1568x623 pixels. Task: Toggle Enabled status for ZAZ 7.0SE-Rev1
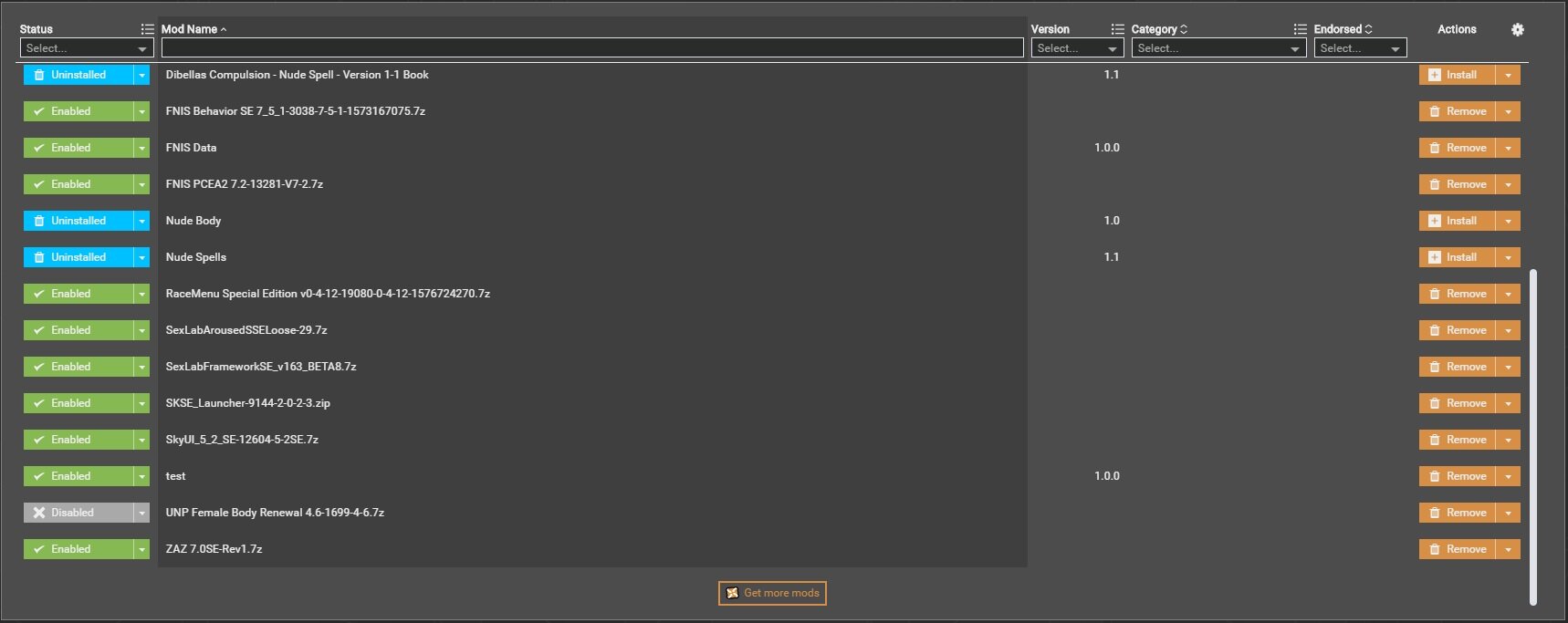pos(78,549)
